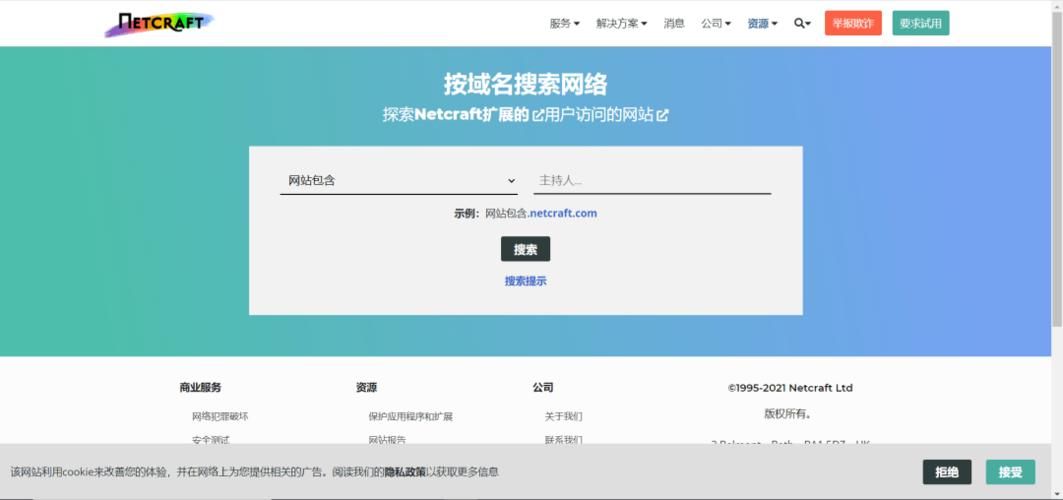Open 保护应用程序和扩展 footer link
Image resolution: width=1063 pixels, height=500 pixels.
coord(410,416)
